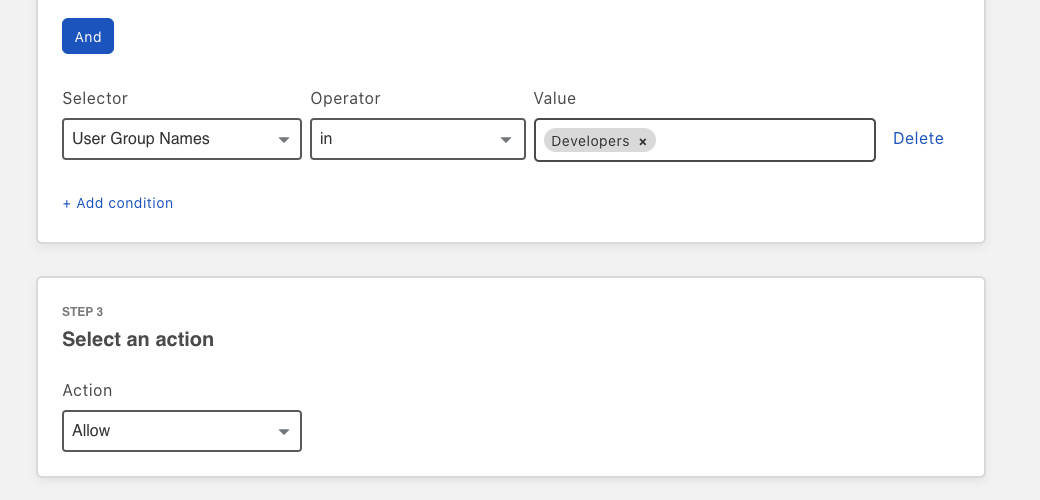Click the Operator field label

pyautogui.click(x=346, y=98)
